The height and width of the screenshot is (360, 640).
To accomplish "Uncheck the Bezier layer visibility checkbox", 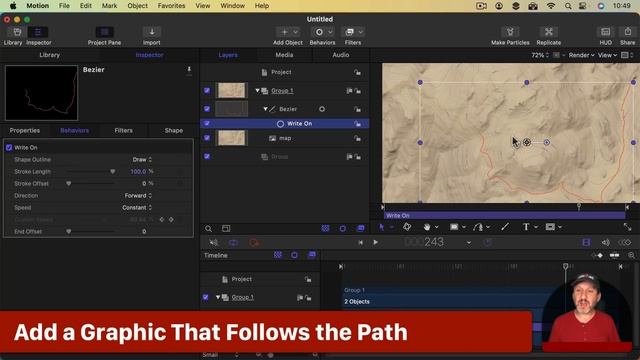I will click(207, 109).
